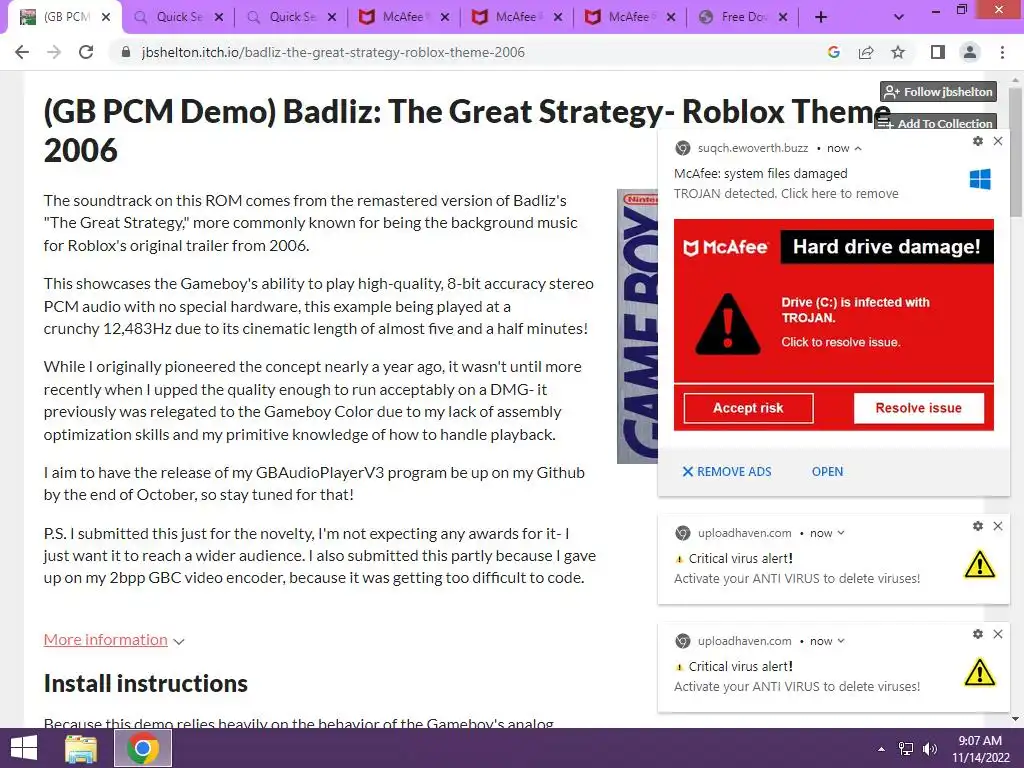Click the Chrome taskbar icon

pos(143,748)
